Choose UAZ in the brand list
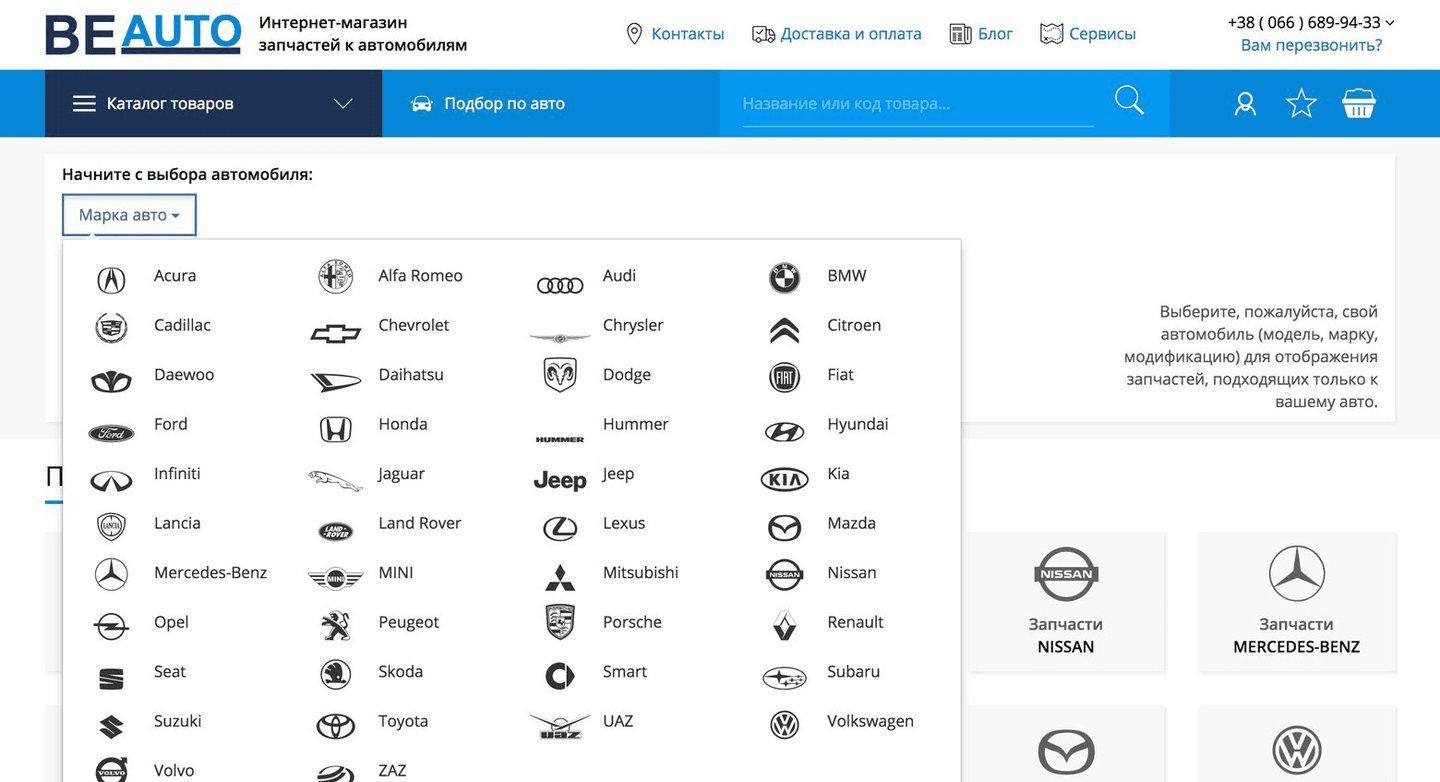The image size is (1440, 782). coord(618,721)
